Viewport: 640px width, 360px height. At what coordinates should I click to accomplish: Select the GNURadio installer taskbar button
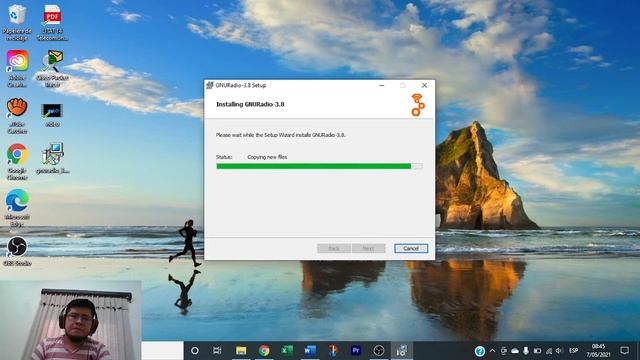click(x=402, y=351)
